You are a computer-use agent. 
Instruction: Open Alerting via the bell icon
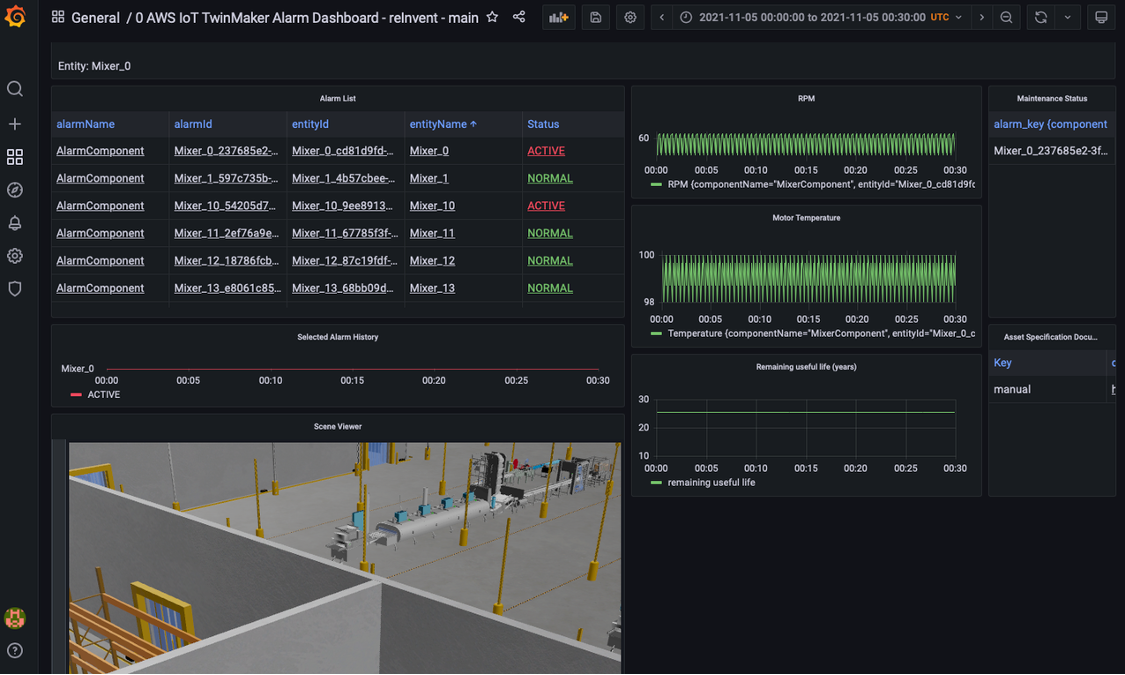pyautogui.click(x=15, y=222)
